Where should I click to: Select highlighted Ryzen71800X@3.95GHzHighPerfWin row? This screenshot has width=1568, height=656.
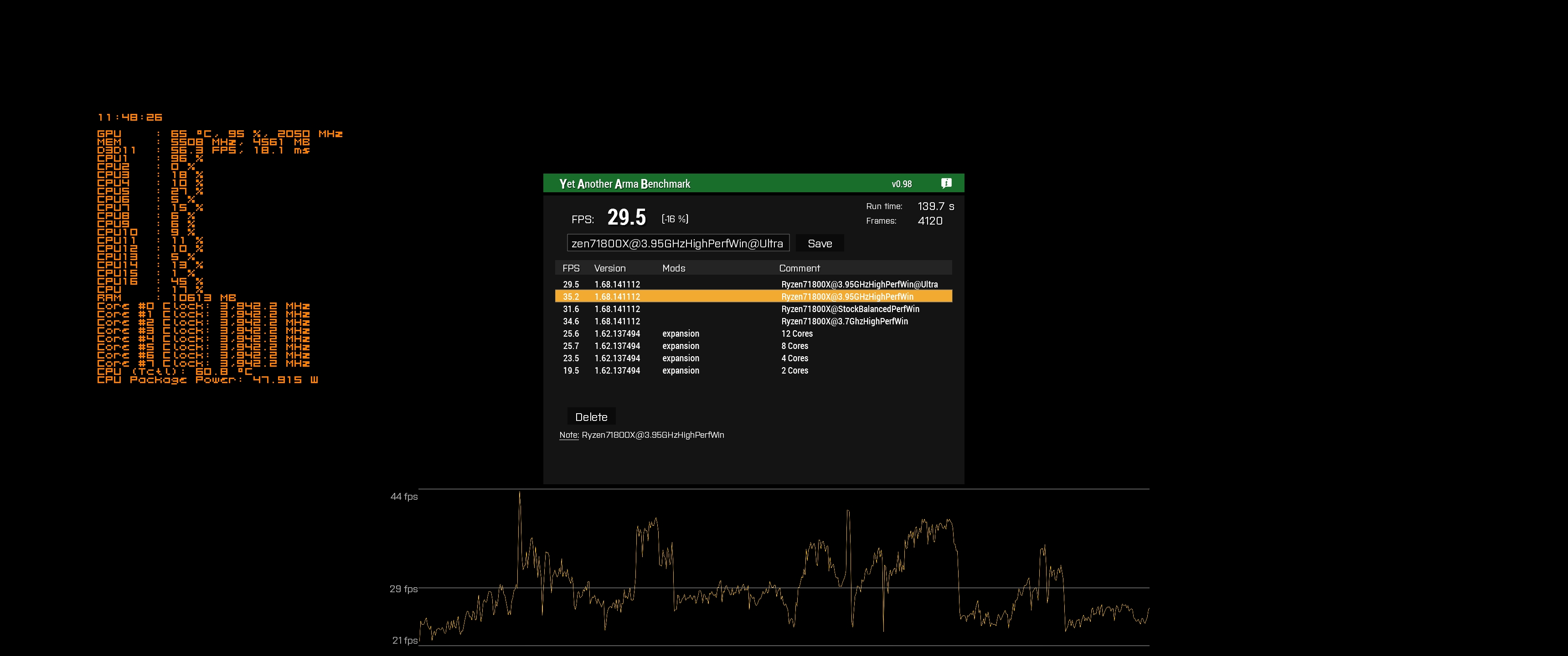753,297
